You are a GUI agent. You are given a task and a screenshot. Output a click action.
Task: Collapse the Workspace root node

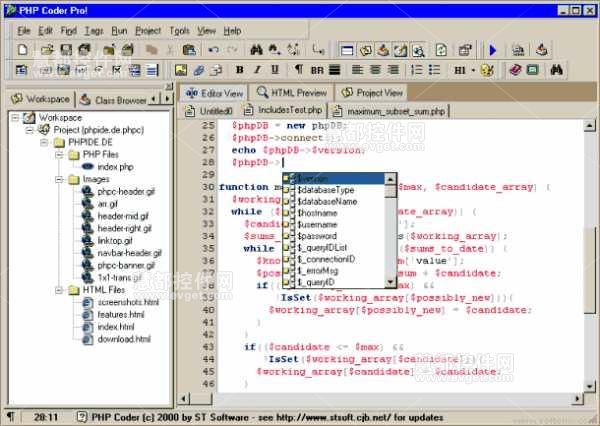coord(15,117)
